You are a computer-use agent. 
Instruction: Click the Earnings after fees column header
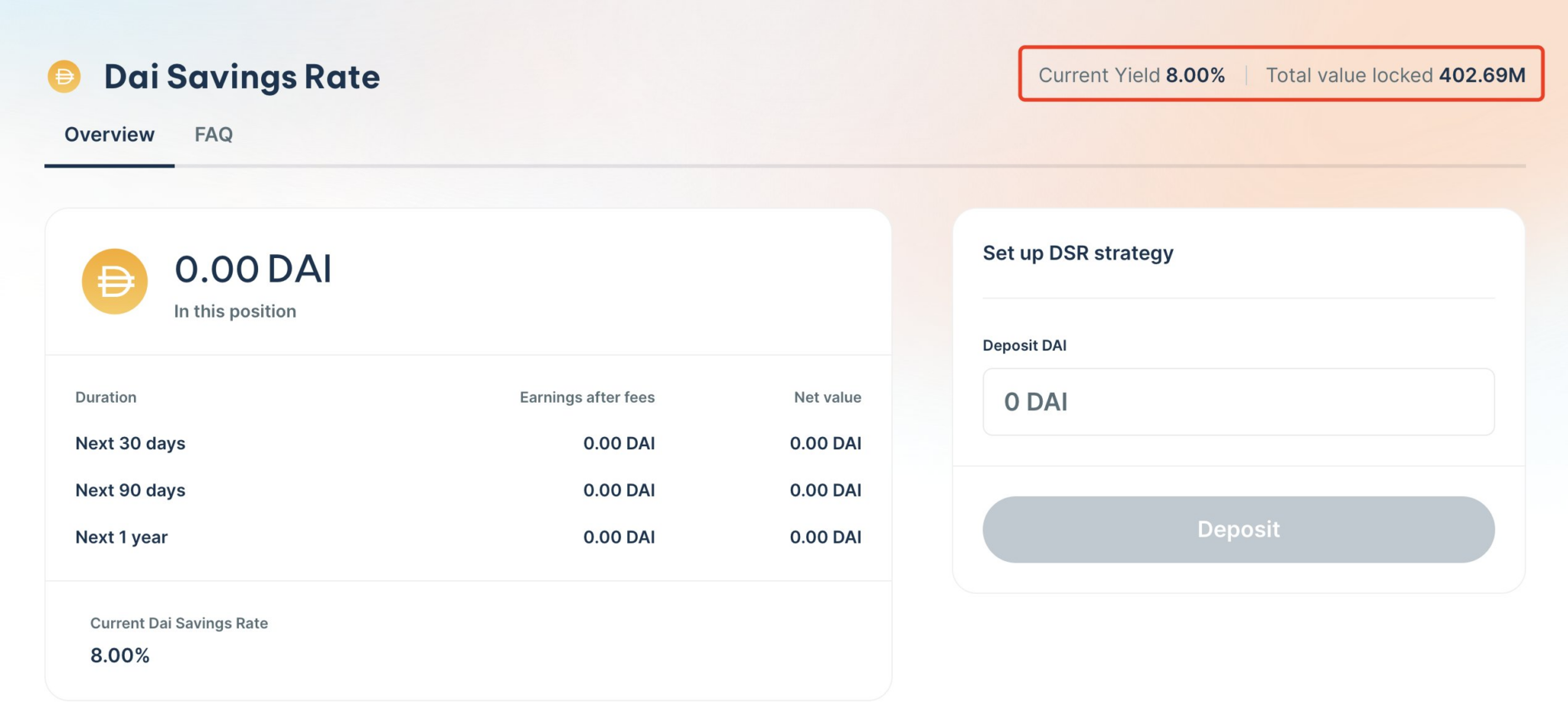coord(586,397)
